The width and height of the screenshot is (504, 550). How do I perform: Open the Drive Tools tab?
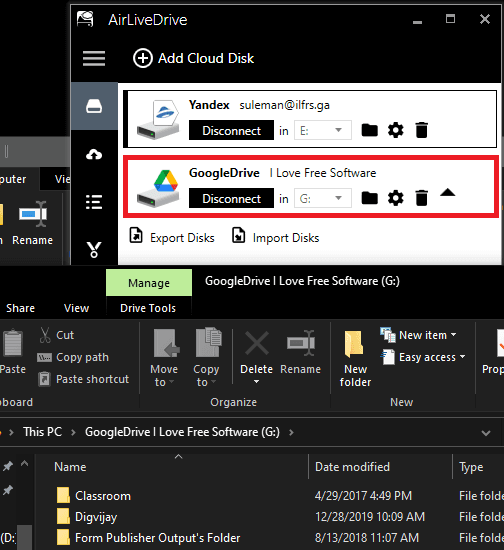click(148, 308)
